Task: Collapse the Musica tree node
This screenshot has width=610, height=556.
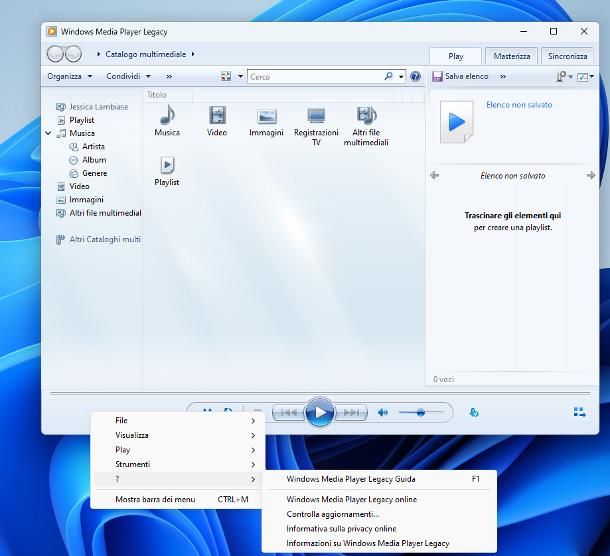Action: (x=48, y=133)
